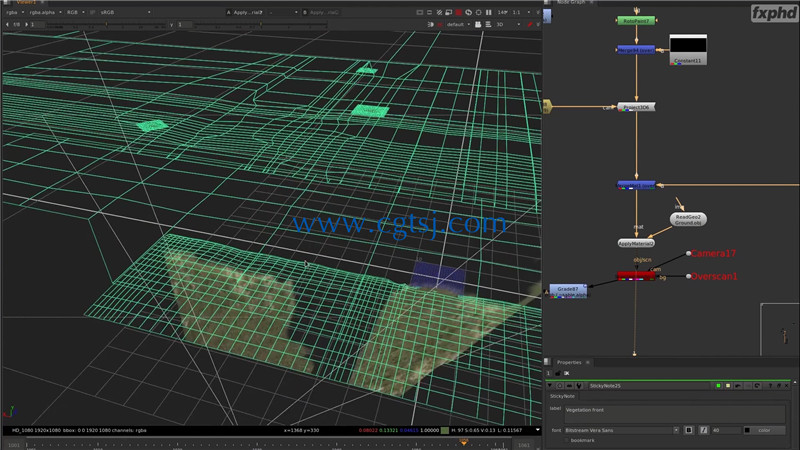The image size is (800, 450).
Task: Click the lock properties bin icon
Action: click(x=558, y=373)
